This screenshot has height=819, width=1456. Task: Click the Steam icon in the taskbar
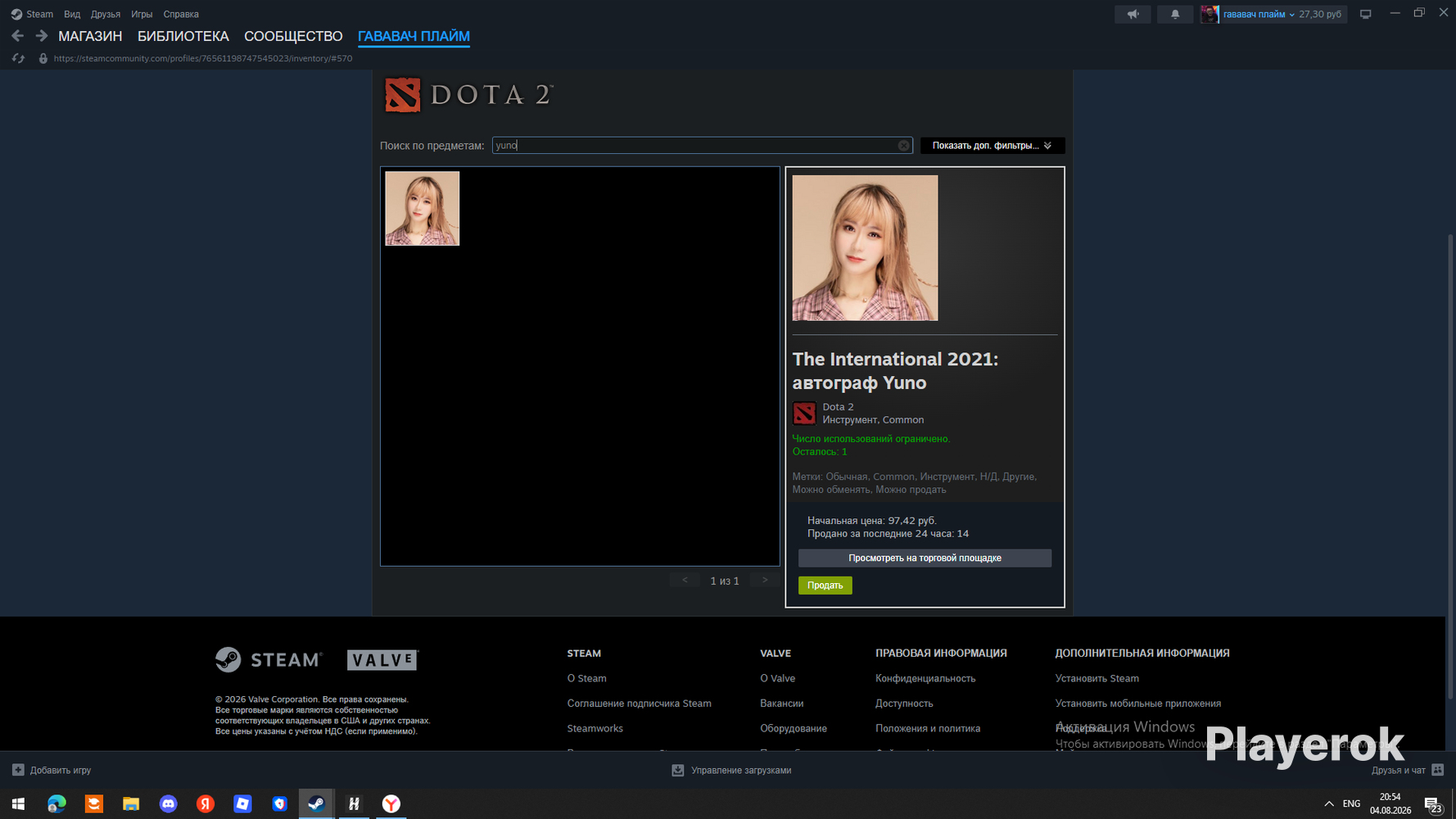[x=316, y=804]
